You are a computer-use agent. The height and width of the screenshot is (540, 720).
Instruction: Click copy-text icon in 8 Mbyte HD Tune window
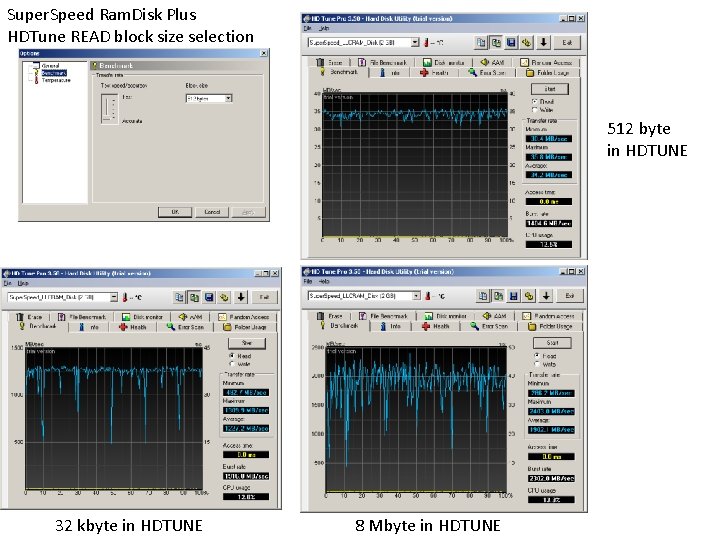(x=483, y=296)
